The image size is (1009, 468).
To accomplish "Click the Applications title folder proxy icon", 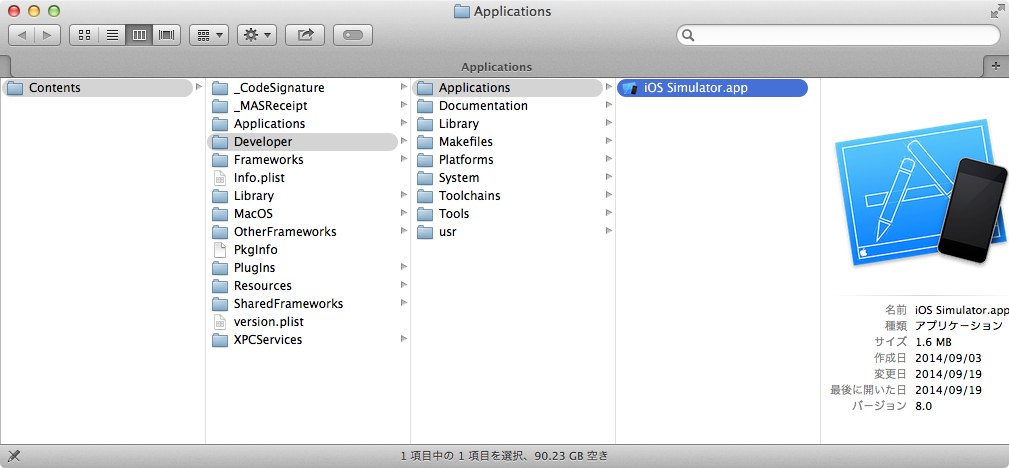I will (461, 12).
